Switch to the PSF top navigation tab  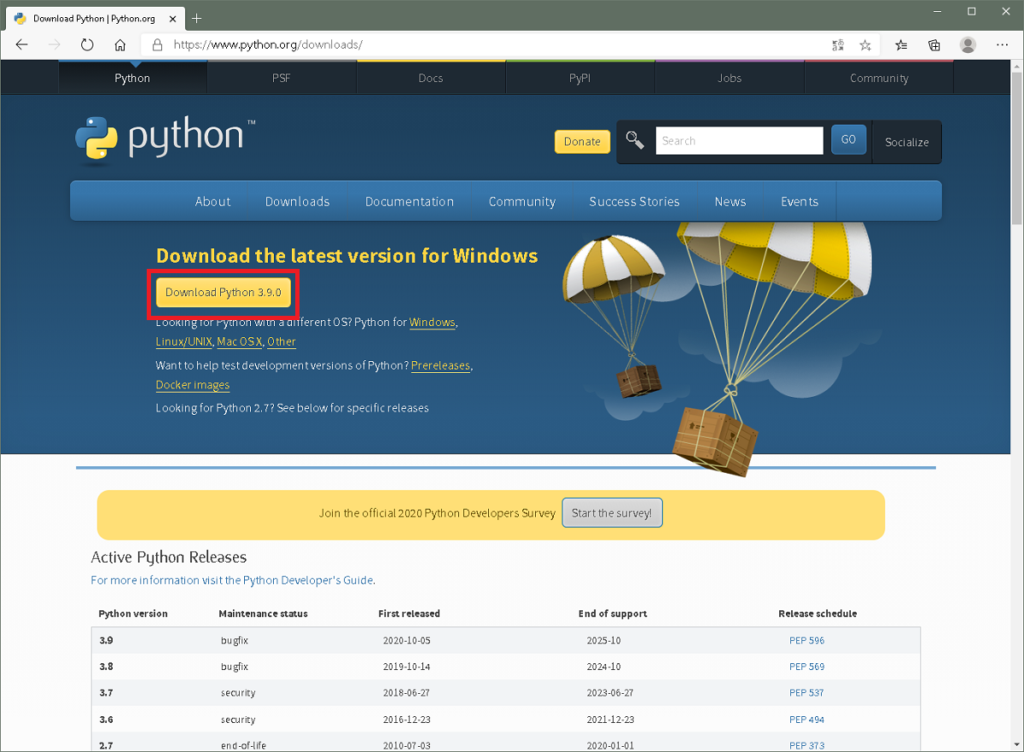pyautogui.click(x=281, y=78)
